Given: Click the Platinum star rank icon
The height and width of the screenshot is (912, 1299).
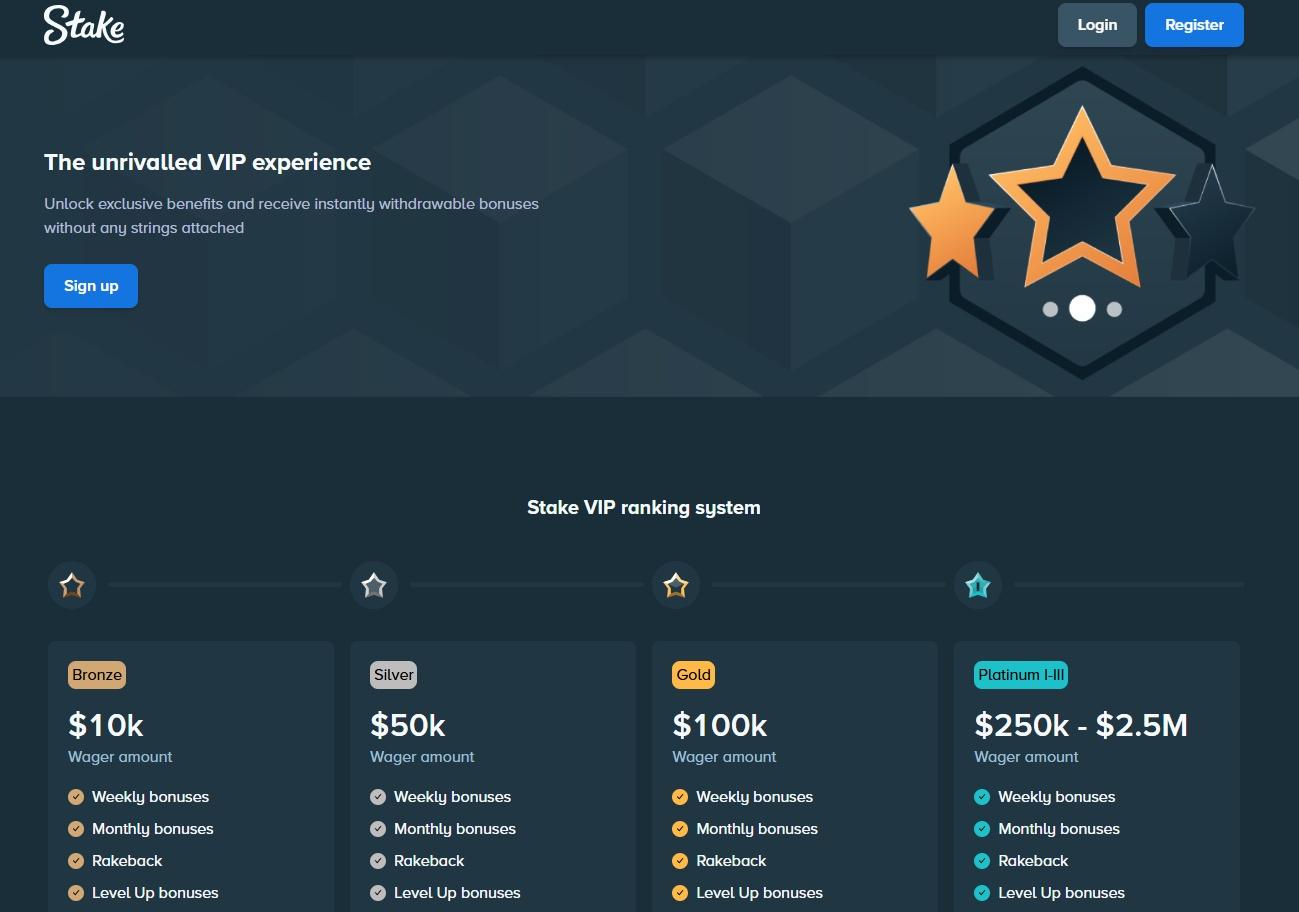Looking at the screenshot, I should pos(978,585).
